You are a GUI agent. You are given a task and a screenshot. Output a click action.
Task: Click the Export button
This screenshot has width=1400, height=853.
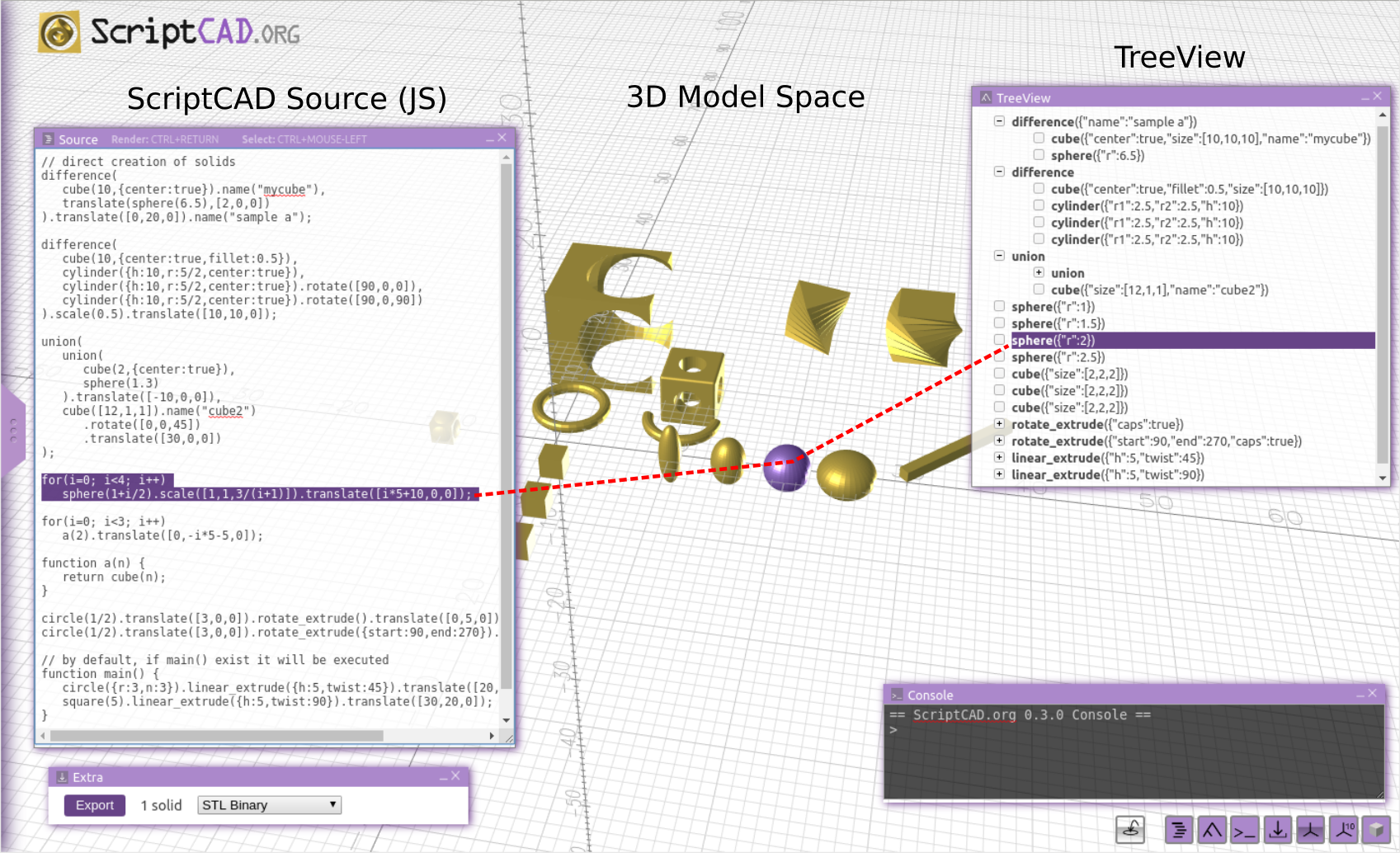(x=95, y=805)
